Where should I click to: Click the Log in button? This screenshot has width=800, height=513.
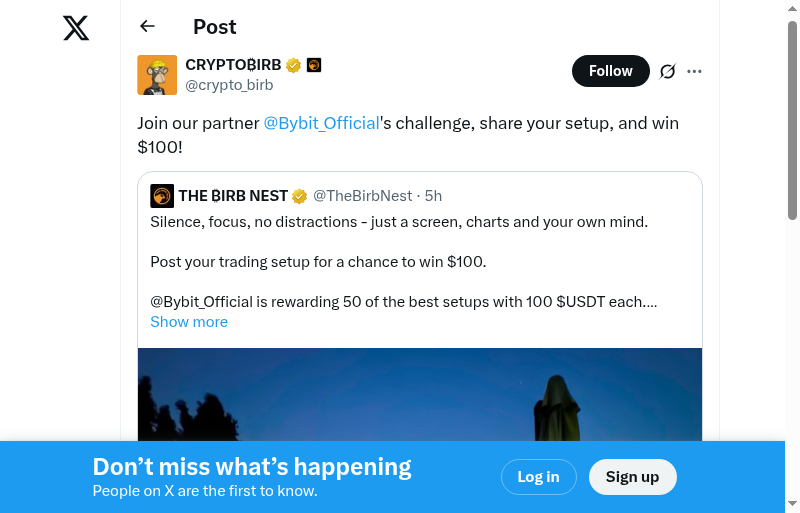pos(538,477)
